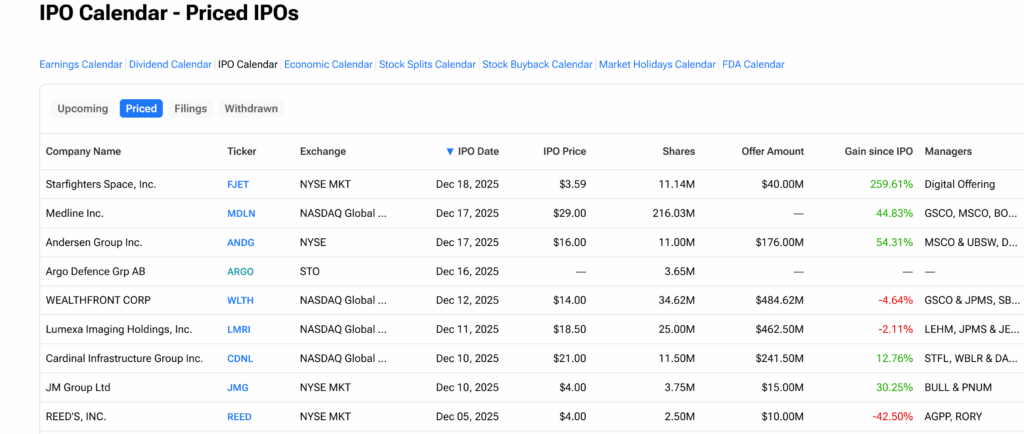Select the WLTH ticker link
The width and height of the screenshot is (1024, 434).
(x=240, y=301)
